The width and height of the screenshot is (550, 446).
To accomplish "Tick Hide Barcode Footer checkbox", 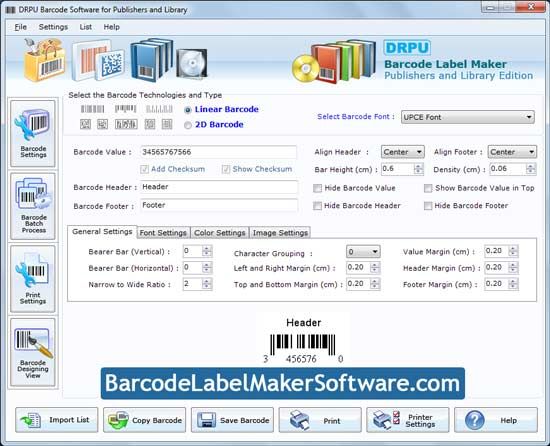I will click(428, 206).
